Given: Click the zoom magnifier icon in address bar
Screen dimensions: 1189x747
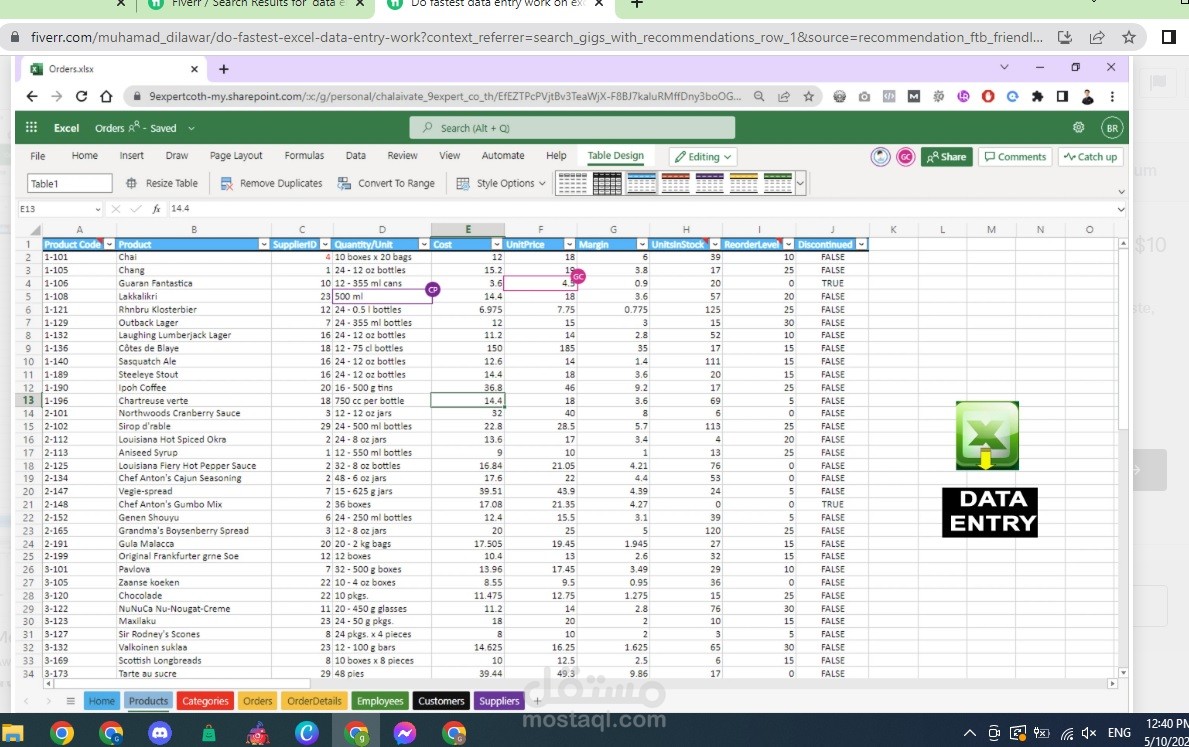Looking at the screenshot, I should point(758,96).
